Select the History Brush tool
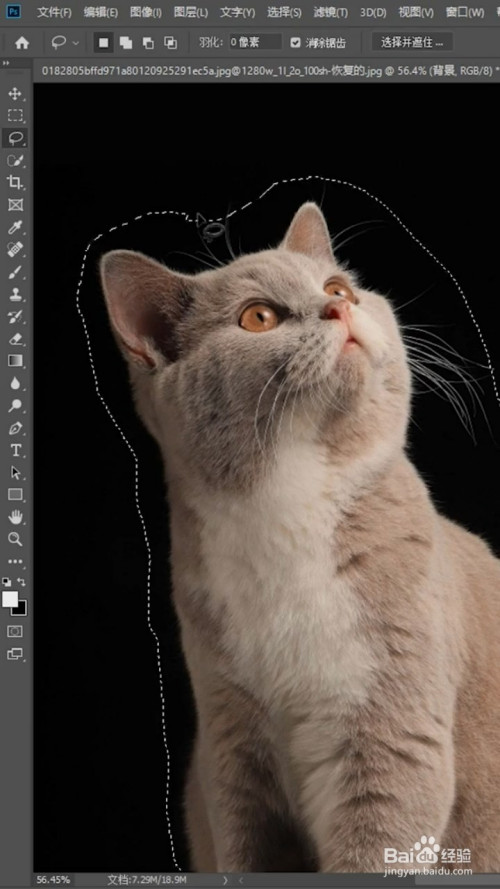 tap(15, 316)
